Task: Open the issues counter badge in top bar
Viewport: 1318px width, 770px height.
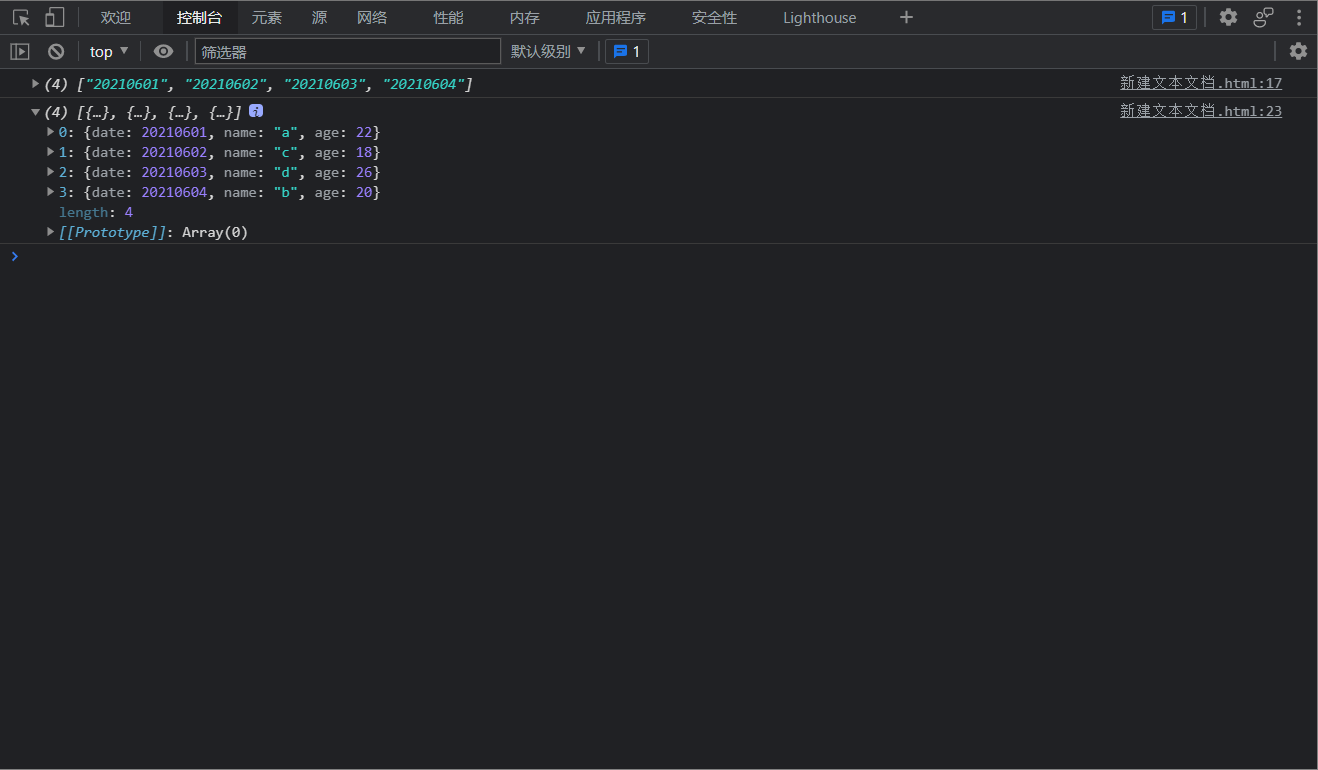Action: (x=1174, y=17)
